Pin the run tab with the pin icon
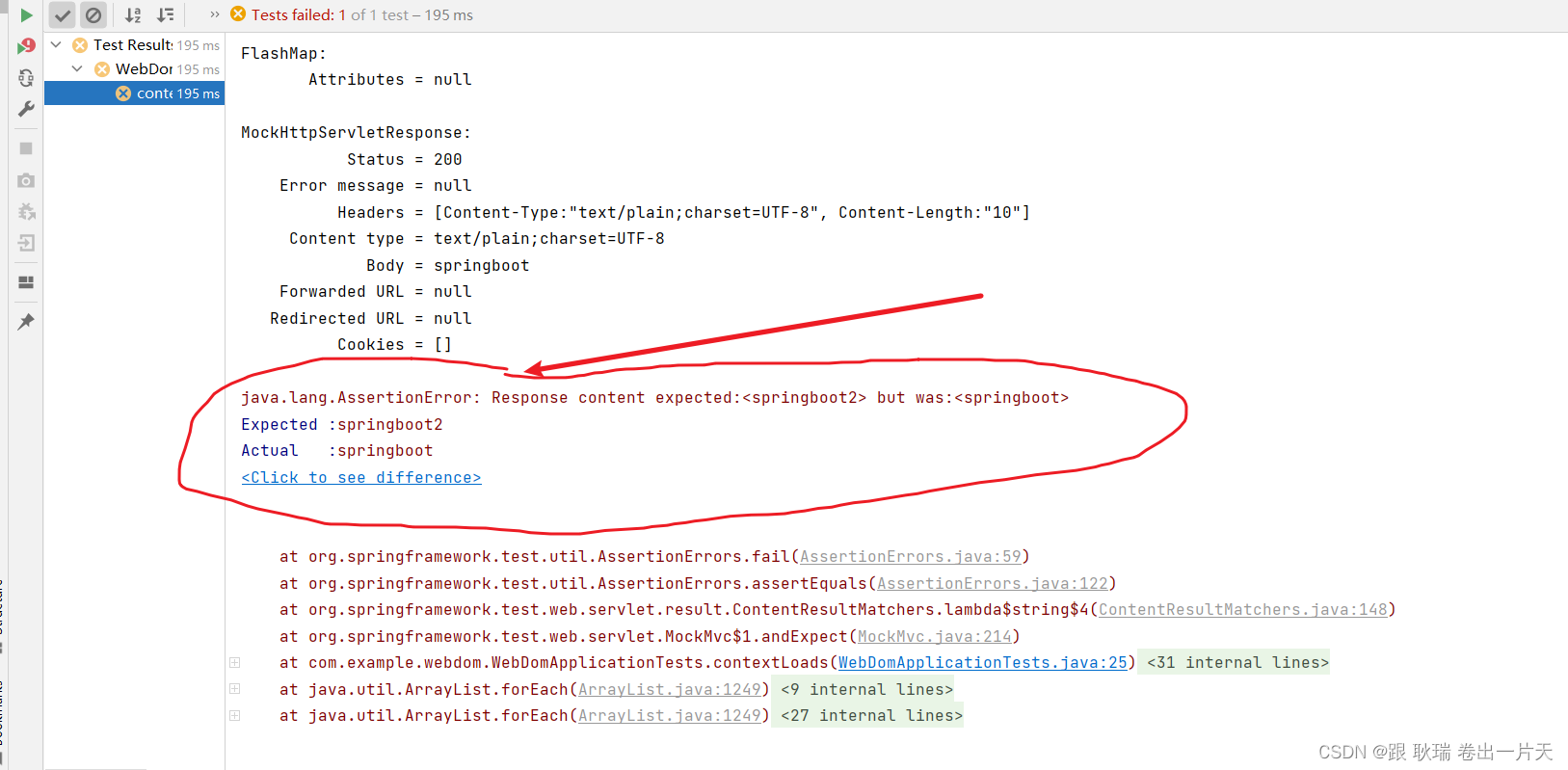The height and width of the screenshot is (770, 1568). (26, 321)
